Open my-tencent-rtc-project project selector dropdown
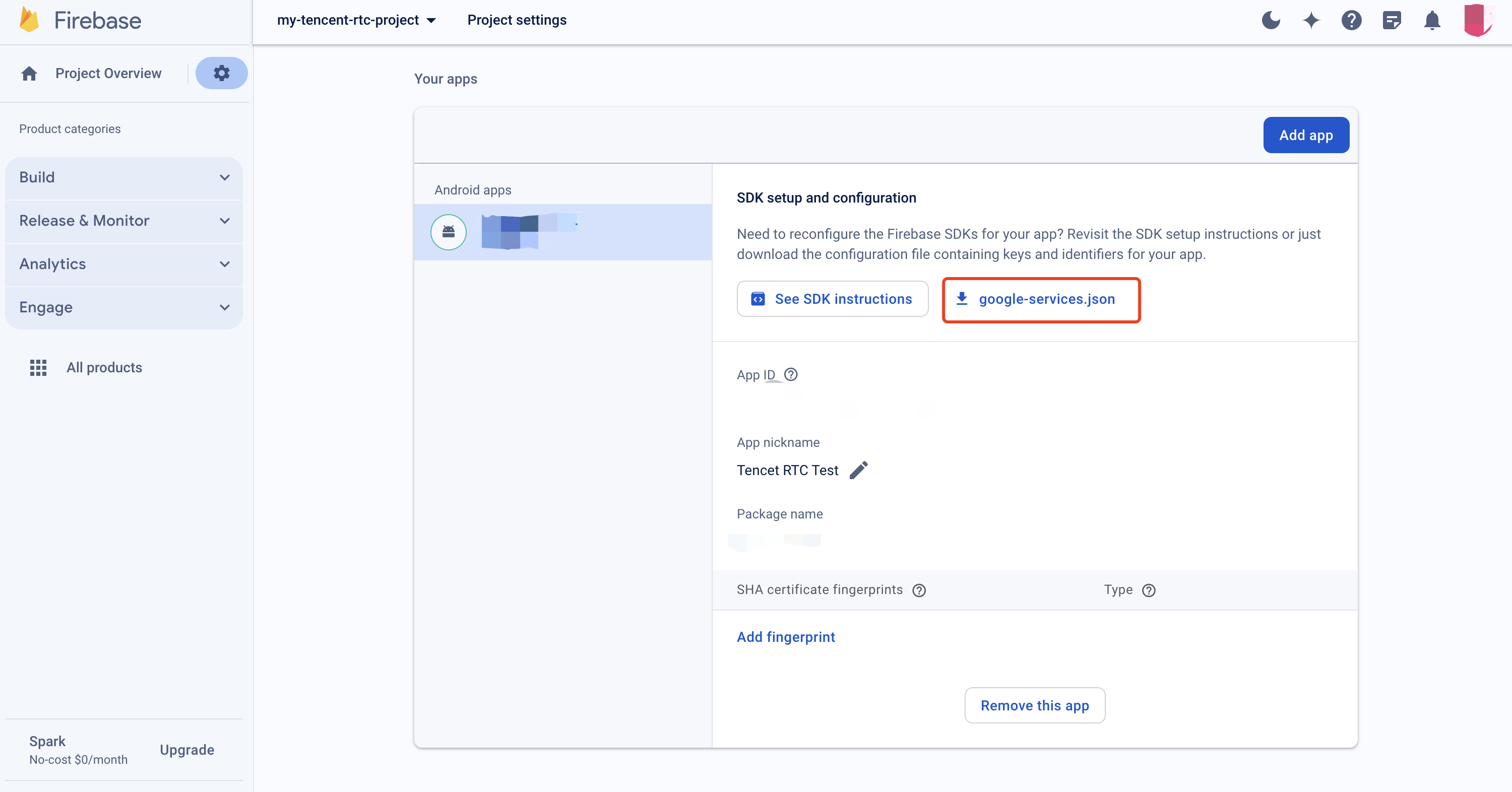This screenshot has width=1512, height=792. click(356, 21)
